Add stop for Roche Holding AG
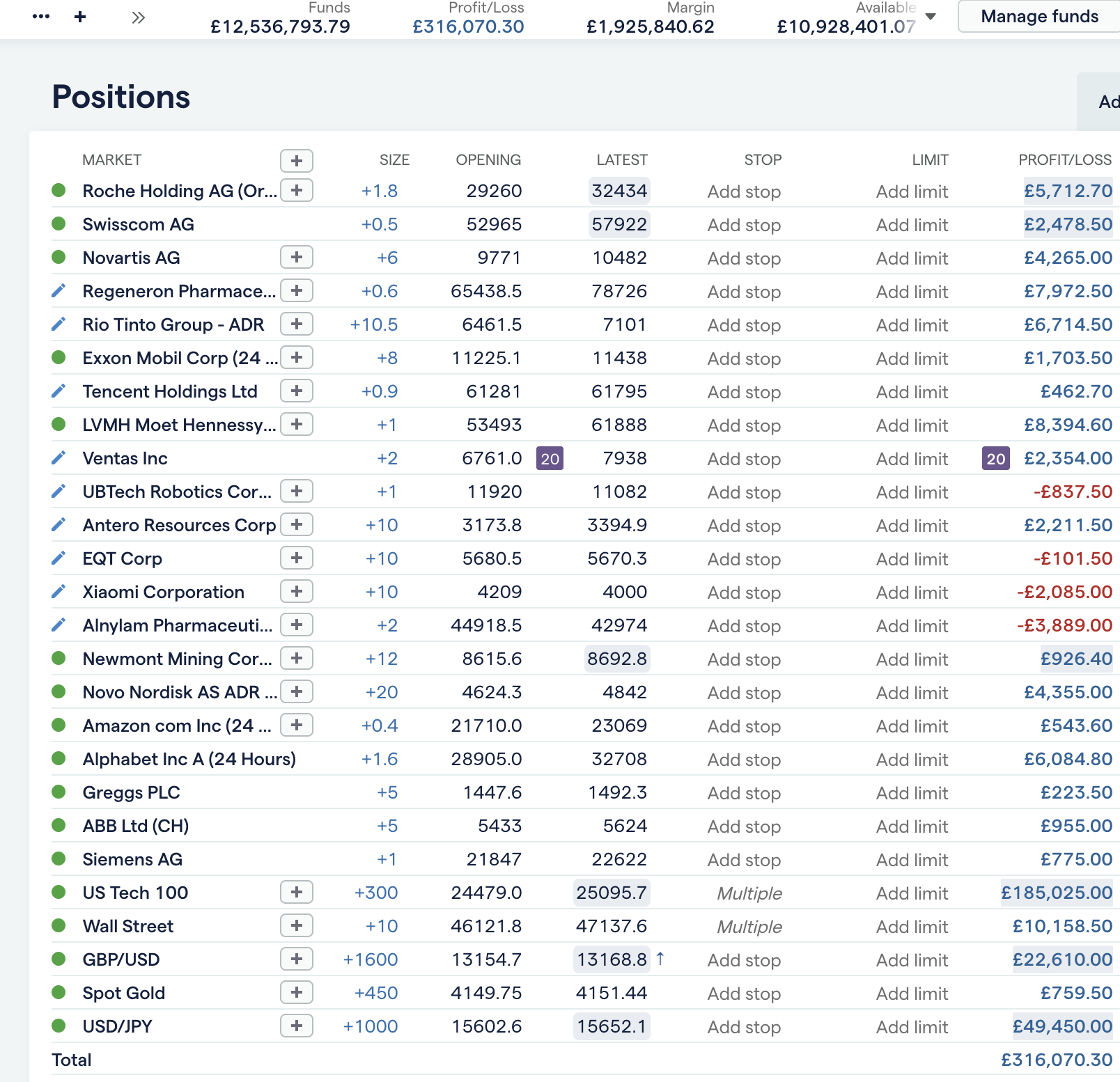The image size is (1120, 1082). (744, 191)
